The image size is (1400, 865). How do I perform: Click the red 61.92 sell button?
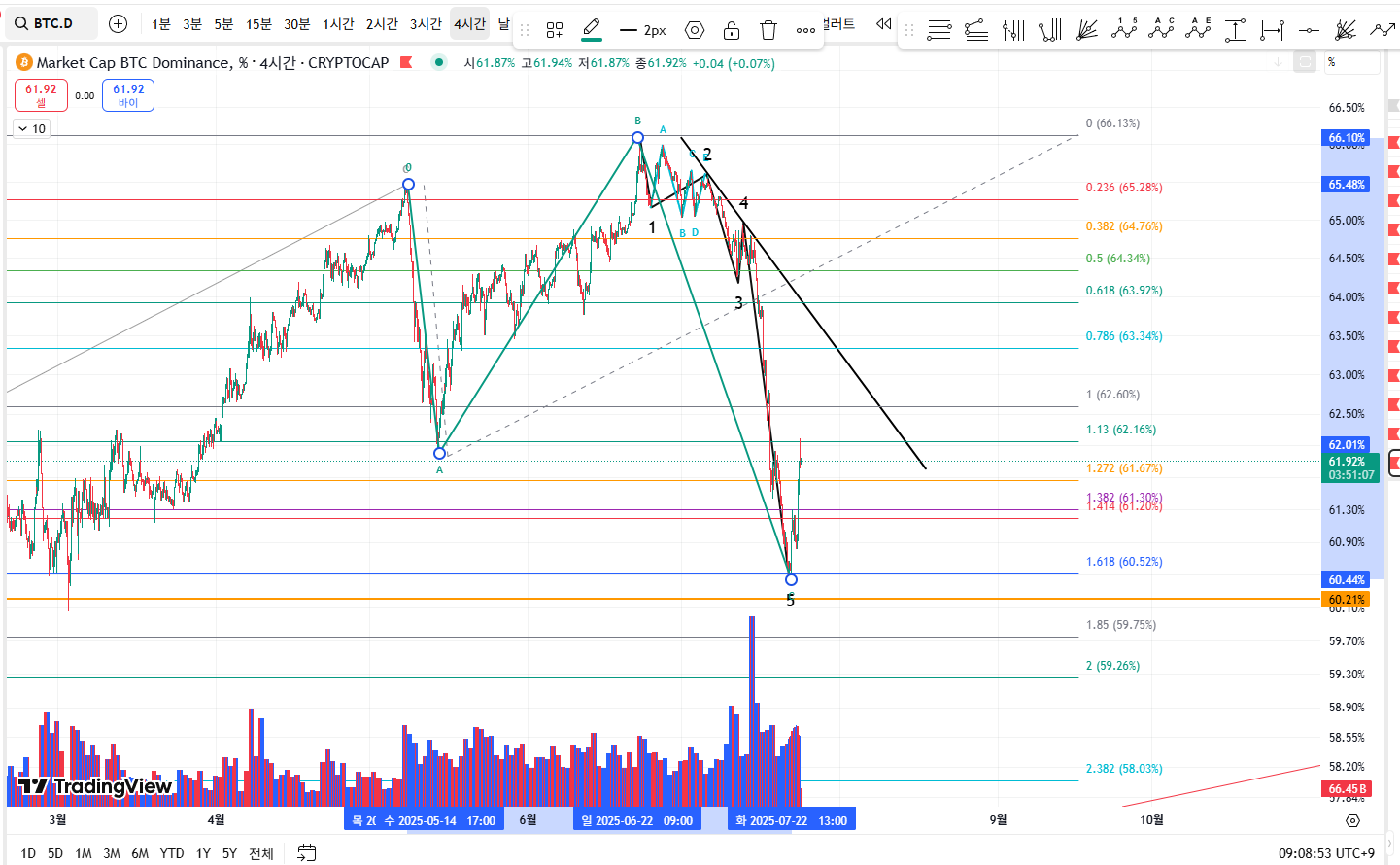tap(41, 95)
